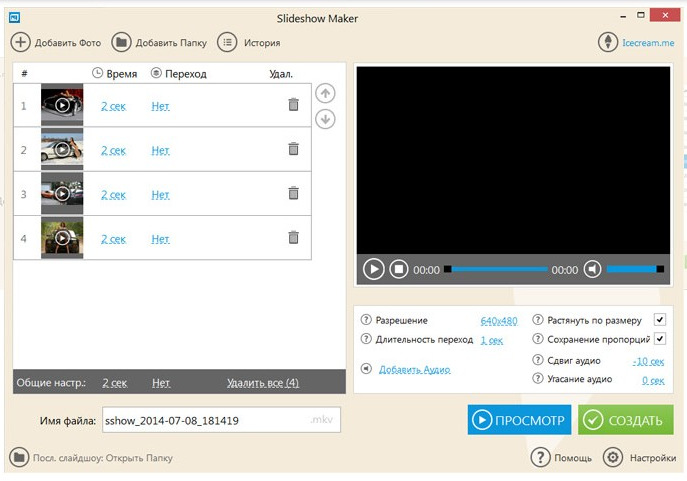This screenshot has width=687, height=481.
Task: Select slide 4 thumbnail
Action: pyautogui.click(x=62, y=237)
